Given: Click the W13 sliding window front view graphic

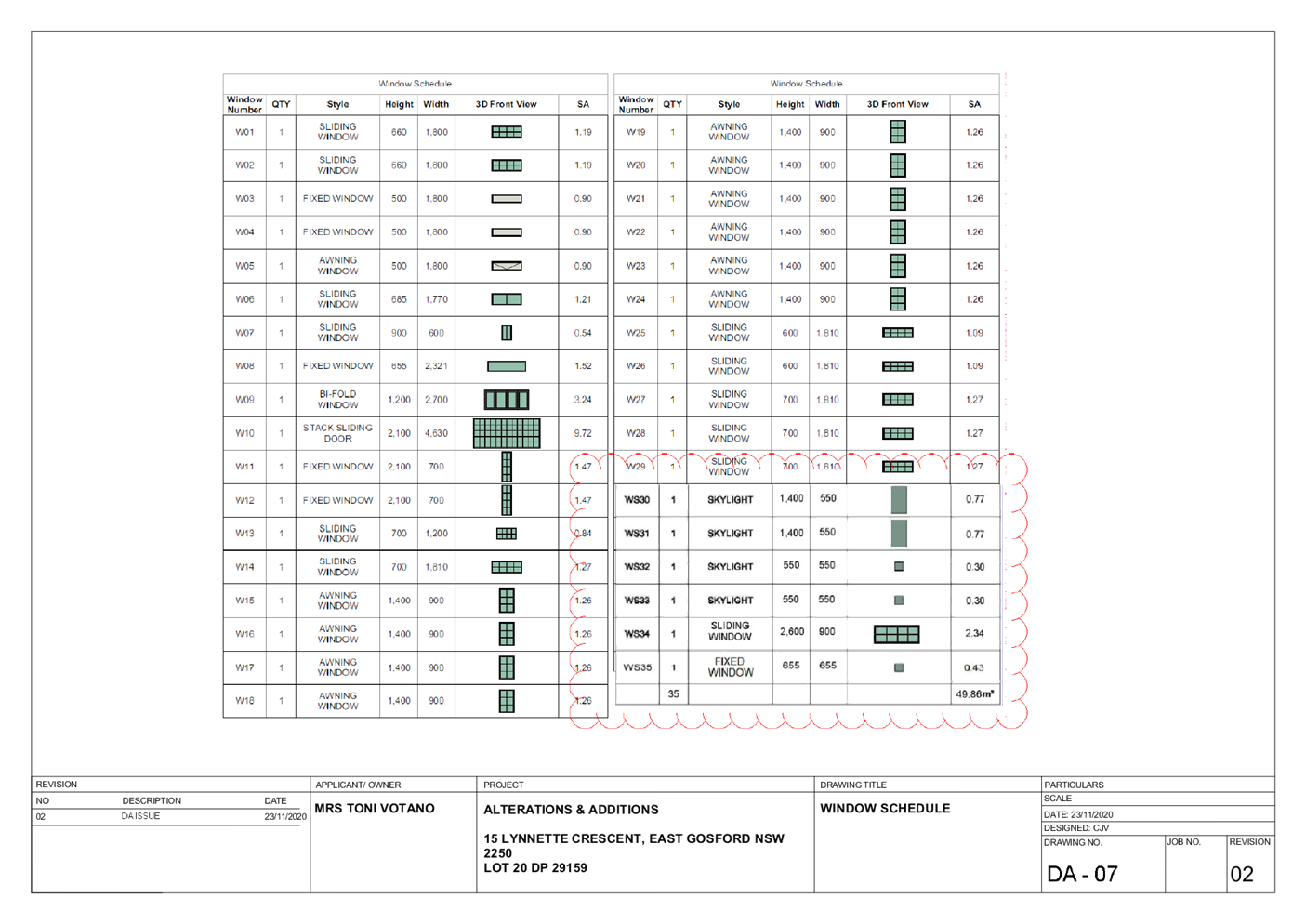Looking at the screenshot, I should 507,534.
